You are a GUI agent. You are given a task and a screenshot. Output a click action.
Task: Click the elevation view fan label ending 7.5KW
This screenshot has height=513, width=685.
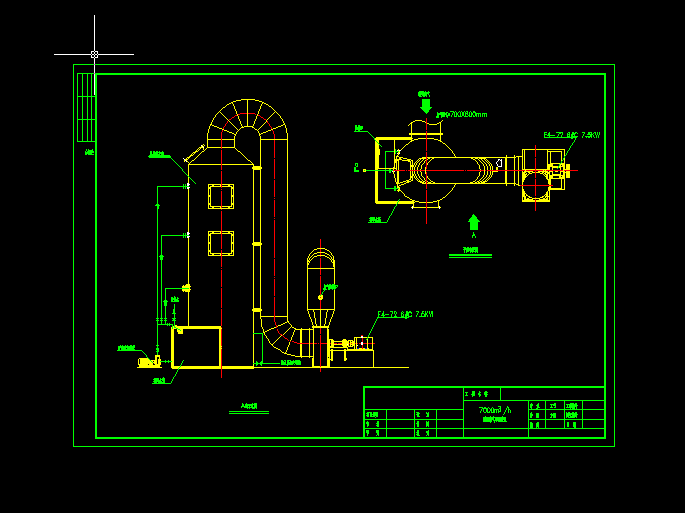pos(405,314)
